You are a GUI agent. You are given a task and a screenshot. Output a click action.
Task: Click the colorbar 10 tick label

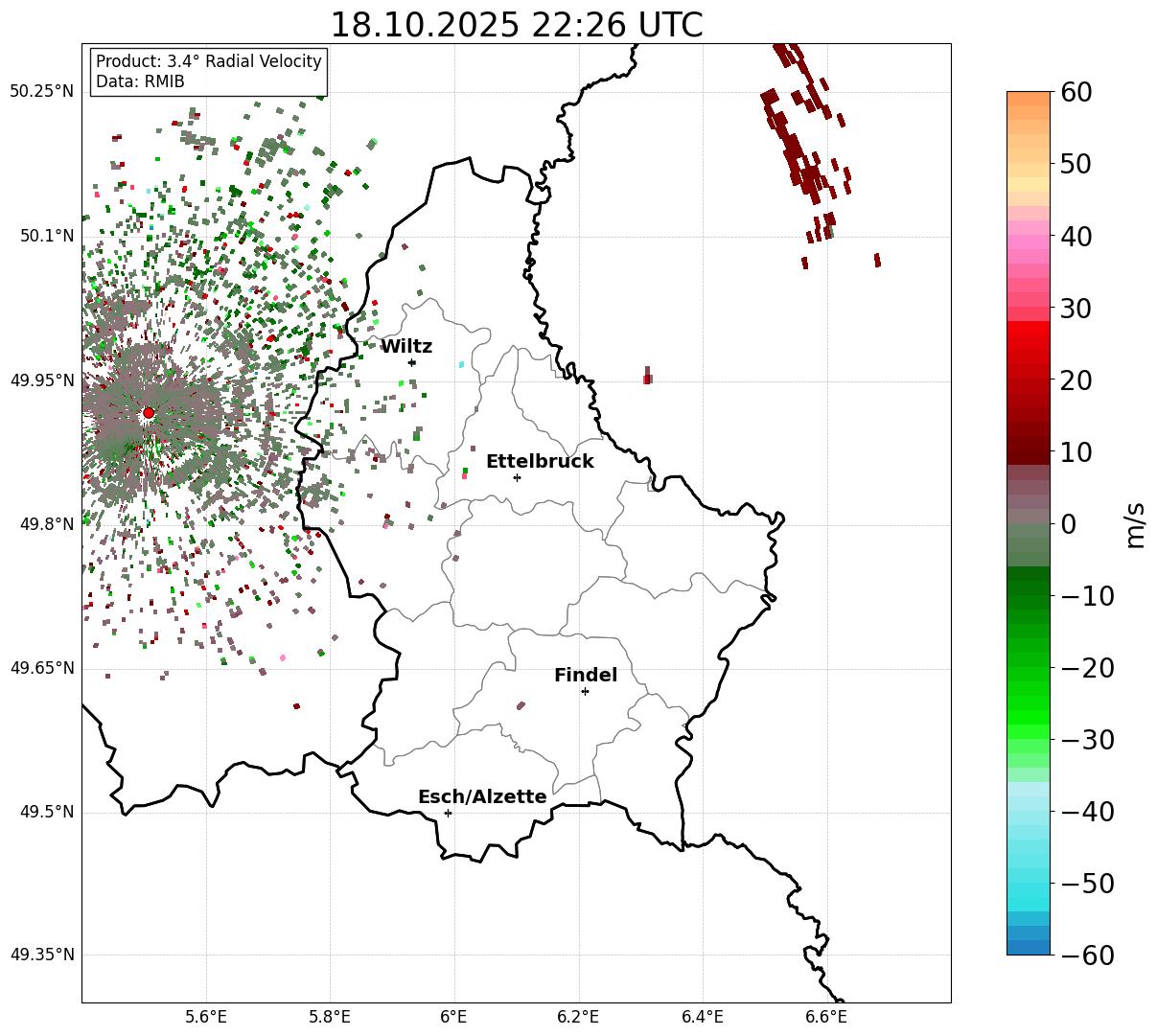(1076, 452)
